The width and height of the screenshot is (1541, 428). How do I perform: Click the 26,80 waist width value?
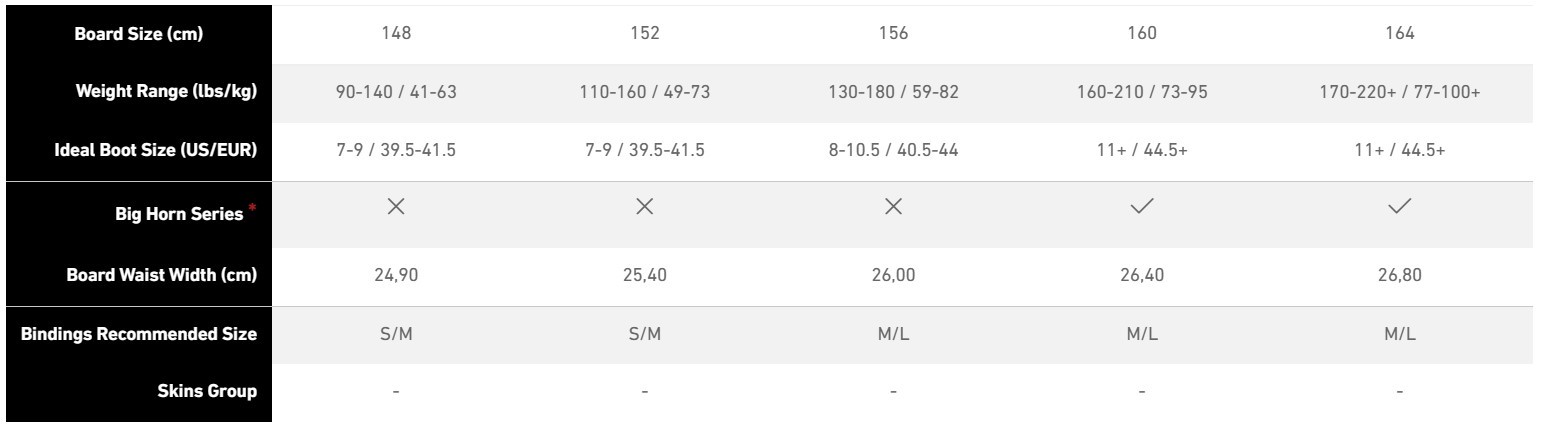[1400, 275]
